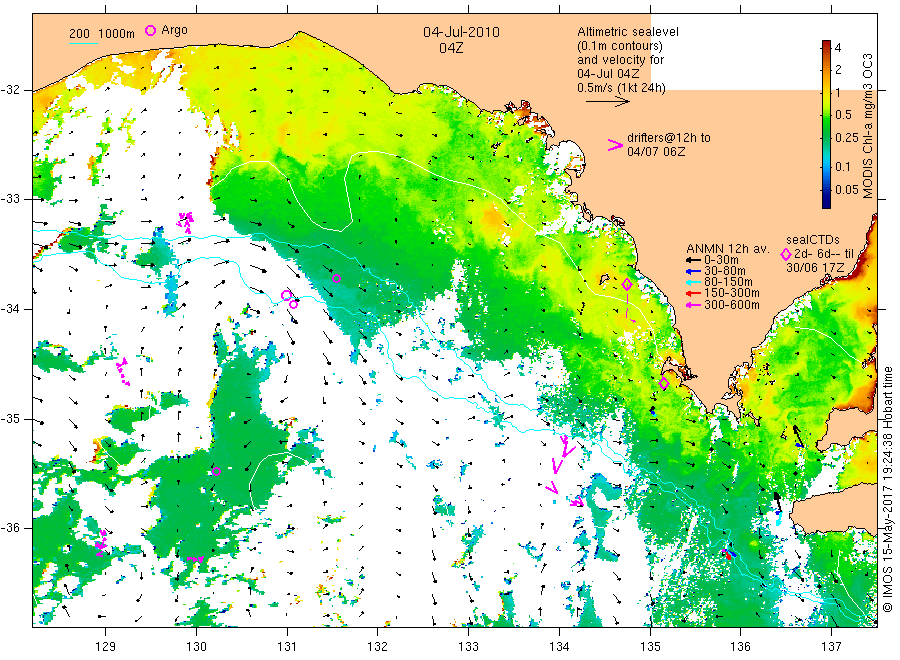Click the '-36' latitude axis label

click(x=11, y=528)
